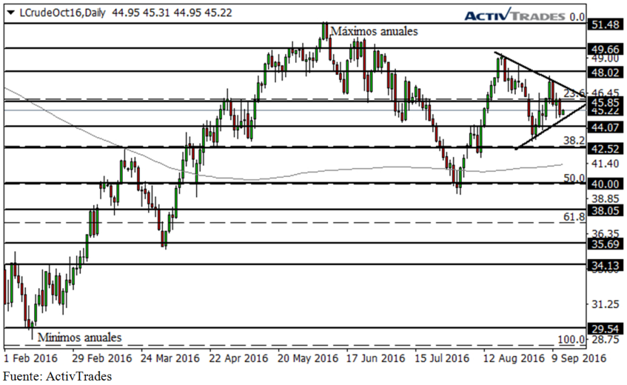The width and height of the screenshot is (627, 385).
Task: Click the 41.40 price axis value
Action: pos(605,163)
